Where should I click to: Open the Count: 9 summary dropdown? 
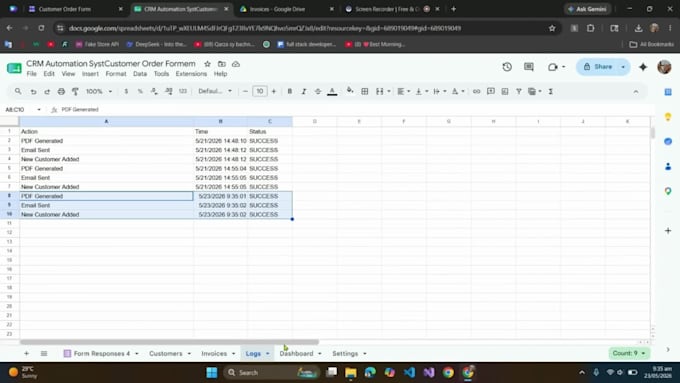pos(629,353)
